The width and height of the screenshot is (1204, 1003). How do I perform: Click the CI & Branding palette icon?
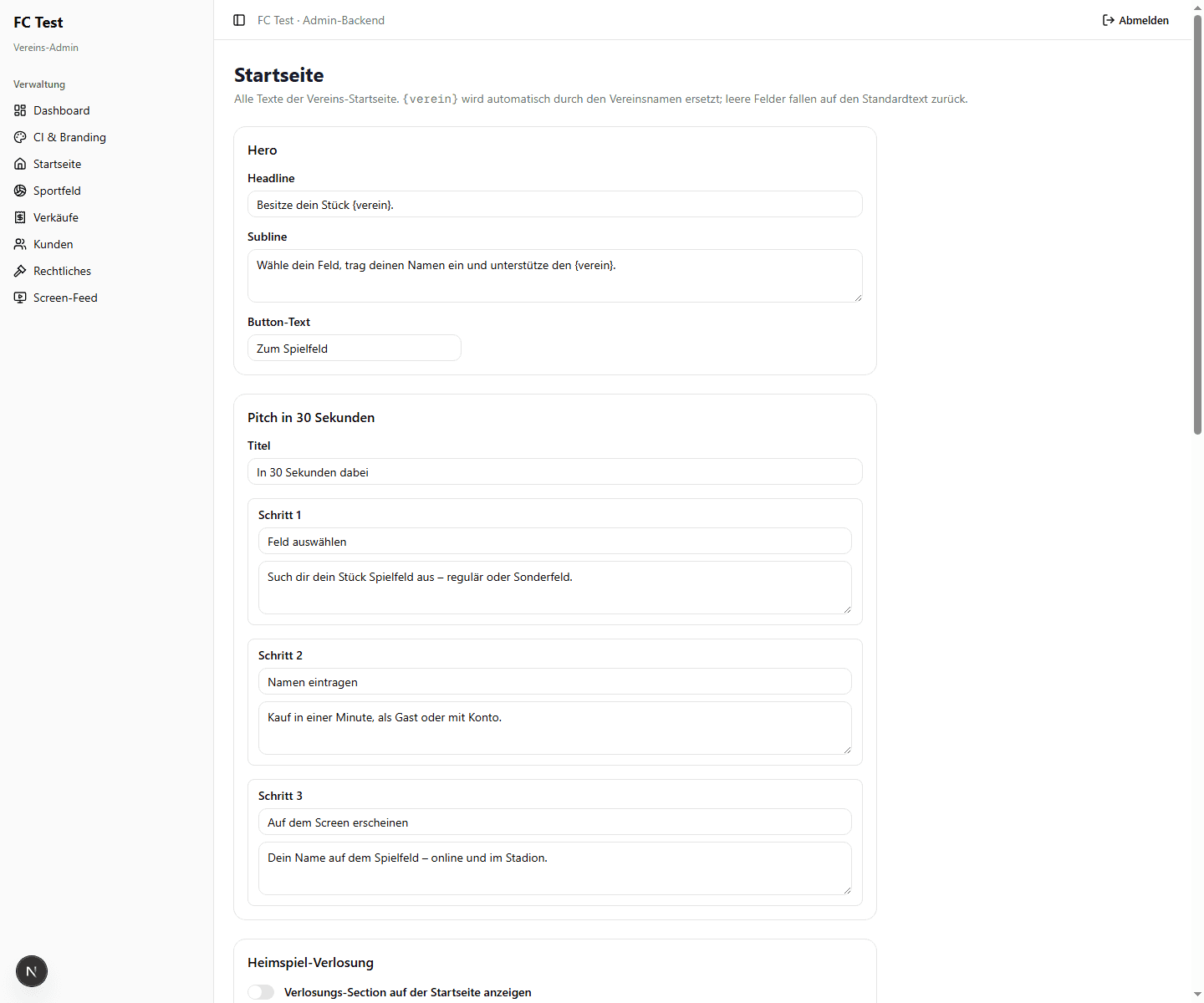click(20, 137)
